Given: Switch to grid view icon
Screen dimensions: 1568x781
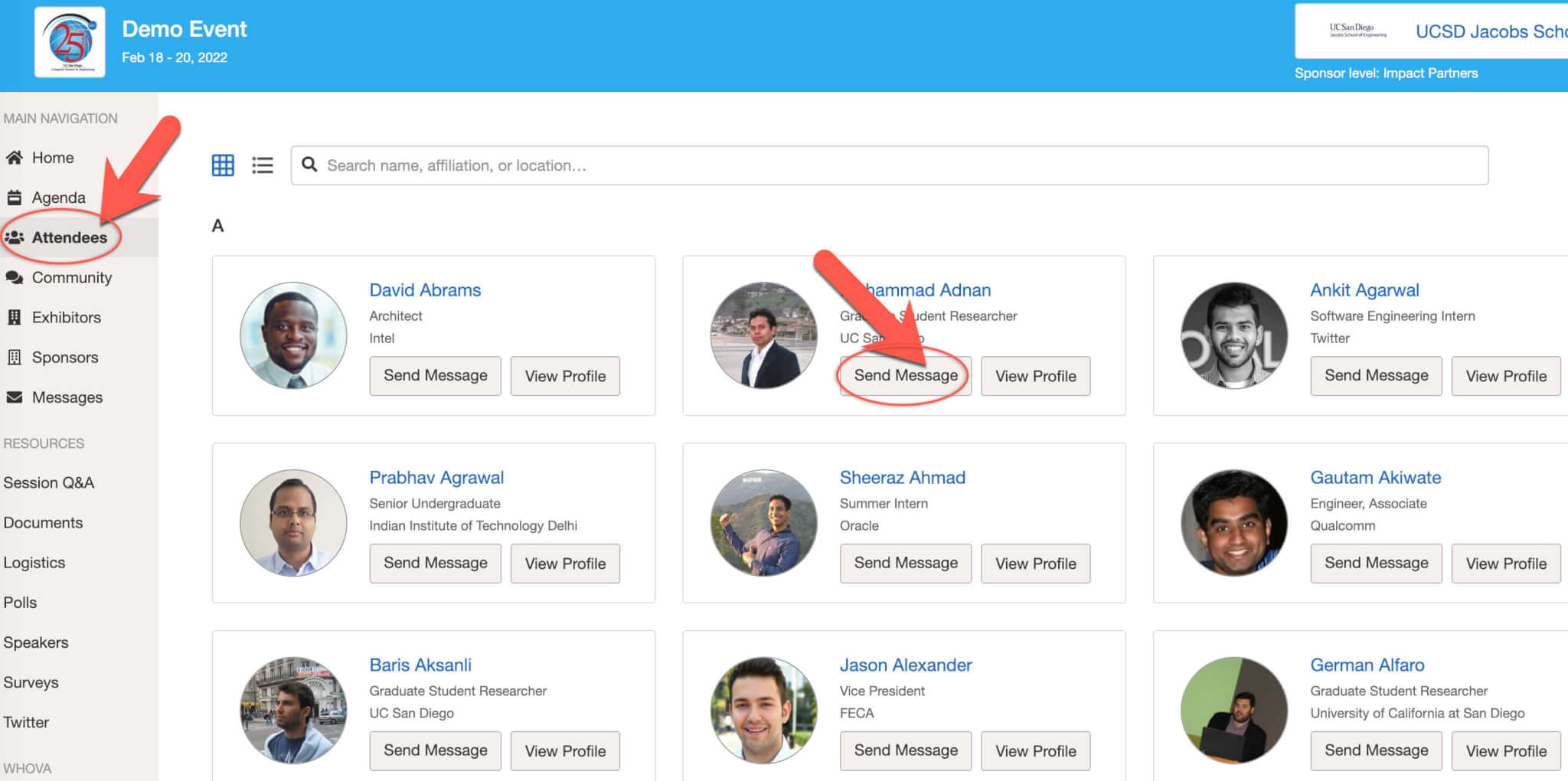Looking at the screenshot, I should coord(223,165).
